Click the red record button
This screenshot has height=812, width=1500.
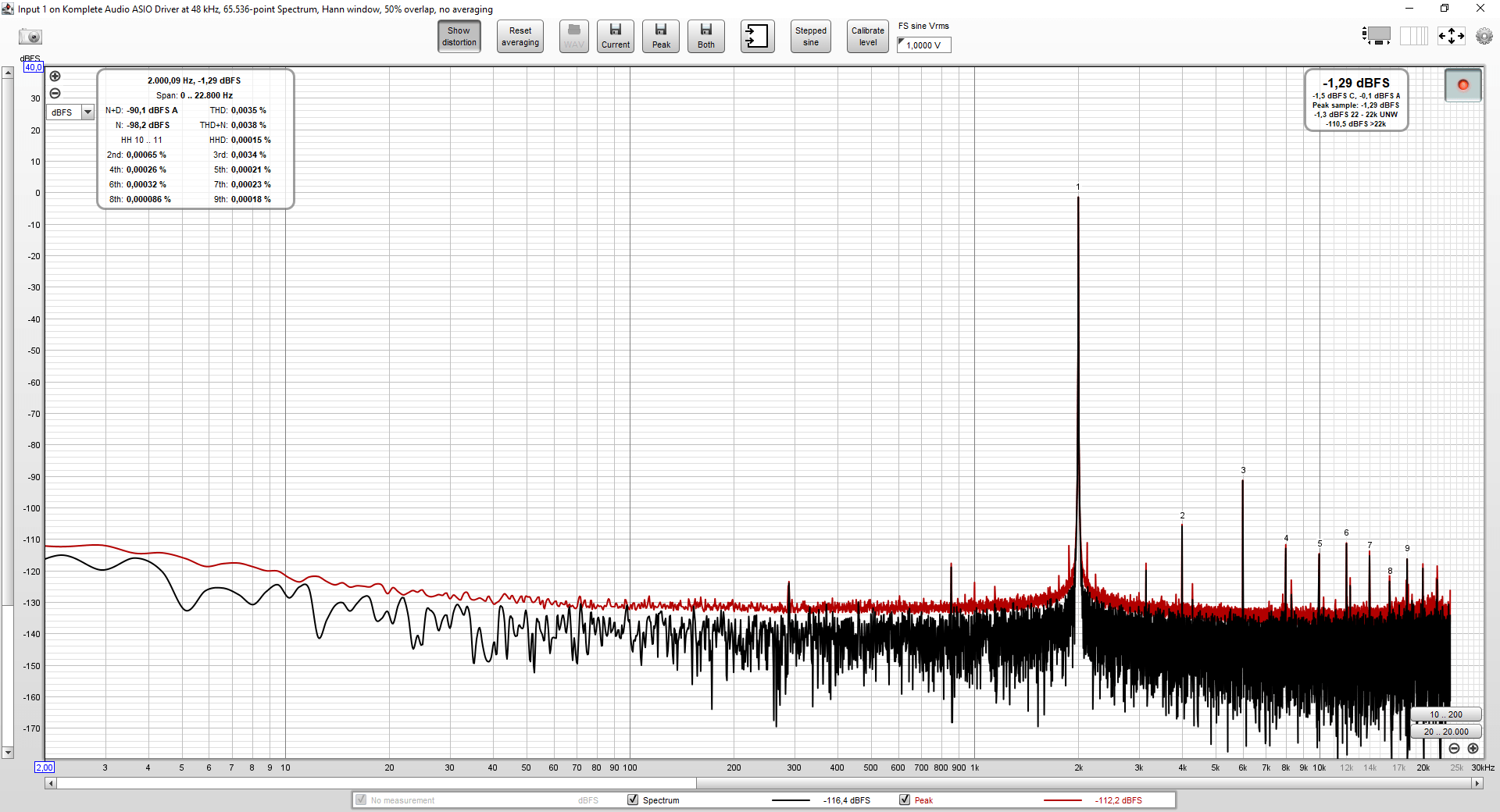point(1463,85)
